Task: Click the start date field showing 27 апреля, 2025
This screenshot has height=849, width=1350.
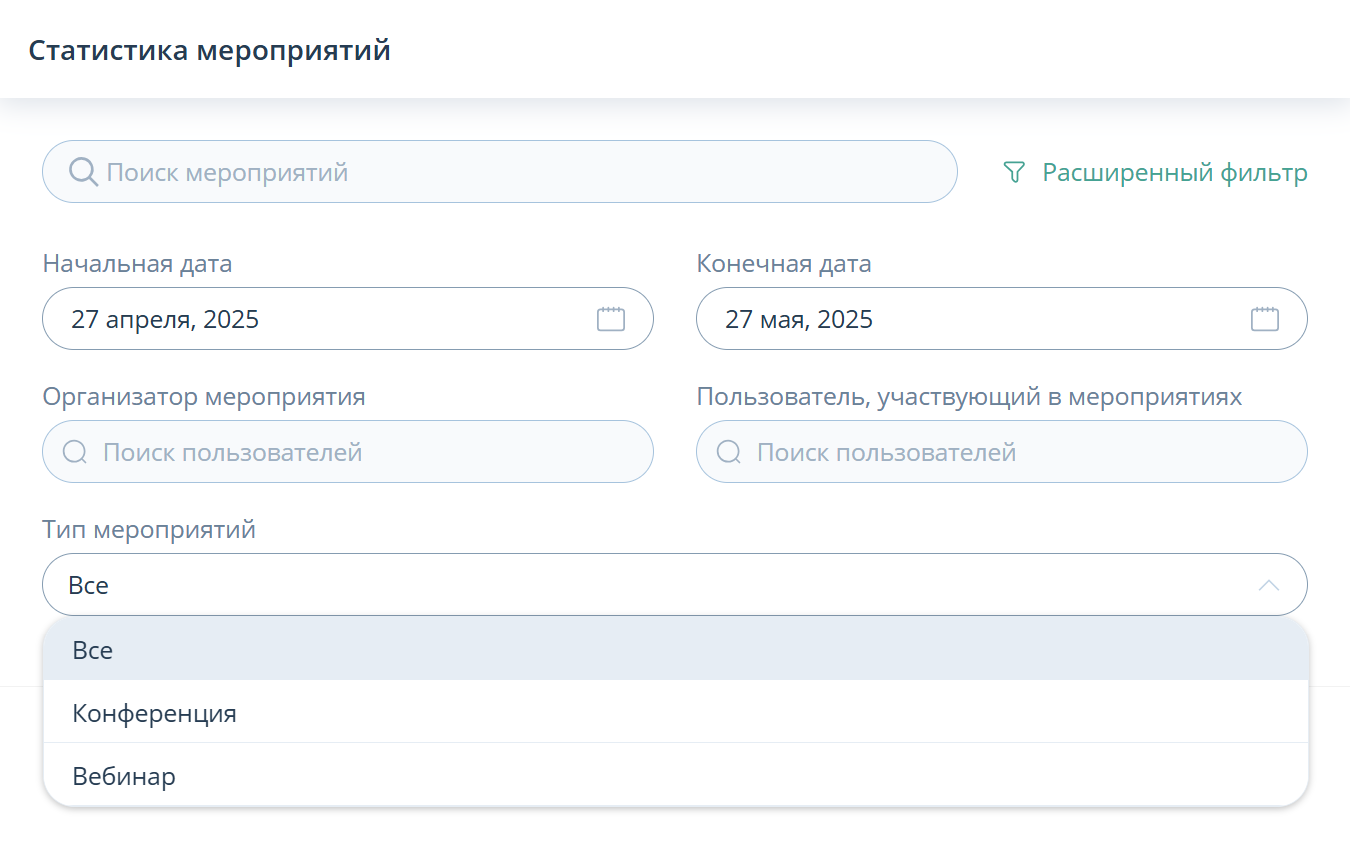Action: point(300,318)
